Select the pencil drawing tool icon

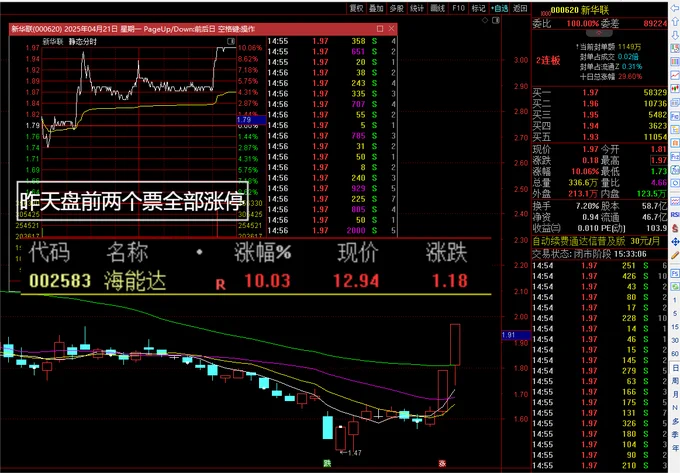(675, 255)
